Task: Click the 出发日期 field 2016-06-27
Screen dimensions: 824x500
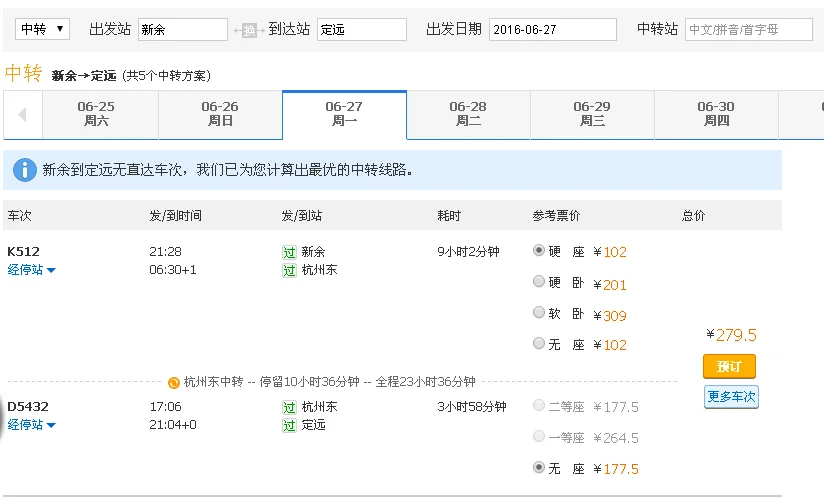Action: pos(553,29)
